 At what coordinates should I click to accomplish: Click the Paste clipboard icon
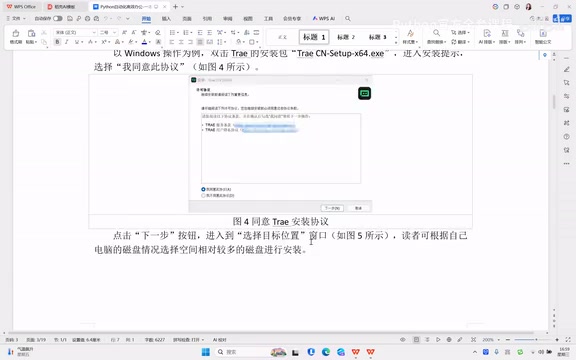31,33
